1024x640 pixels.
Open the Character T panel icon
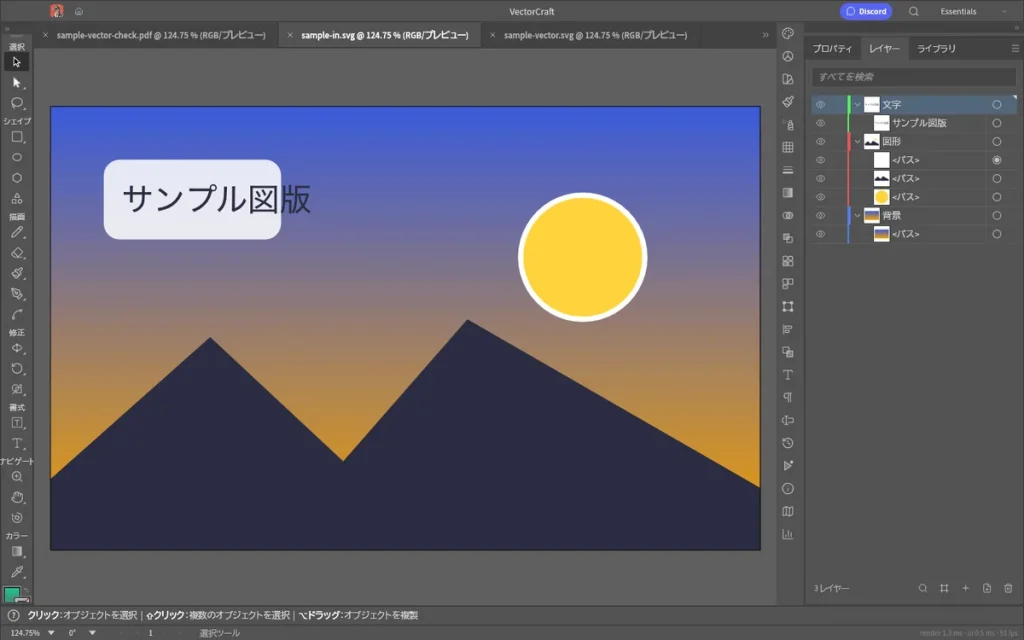pos(788,375)
